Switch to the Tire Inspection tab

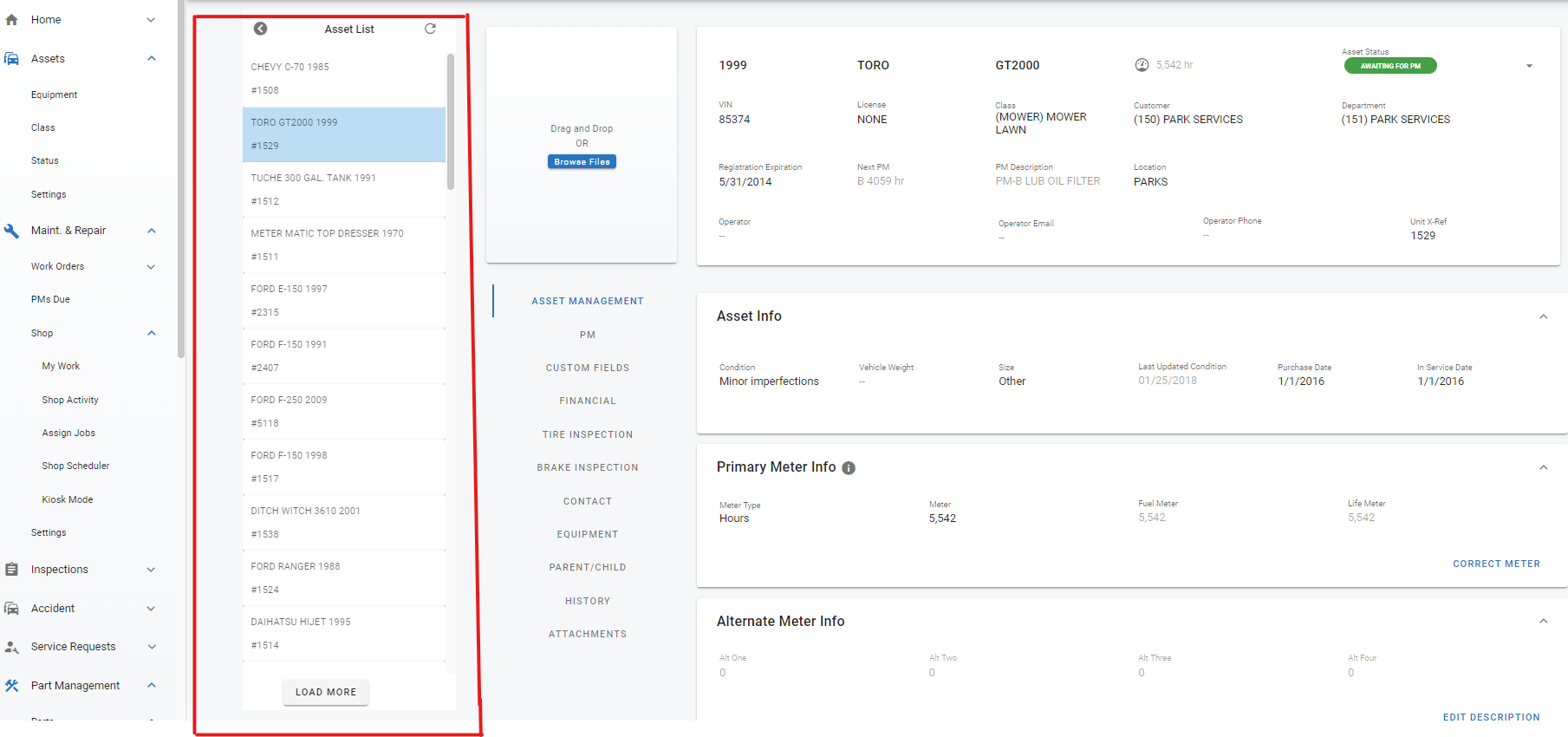(587, 434)
